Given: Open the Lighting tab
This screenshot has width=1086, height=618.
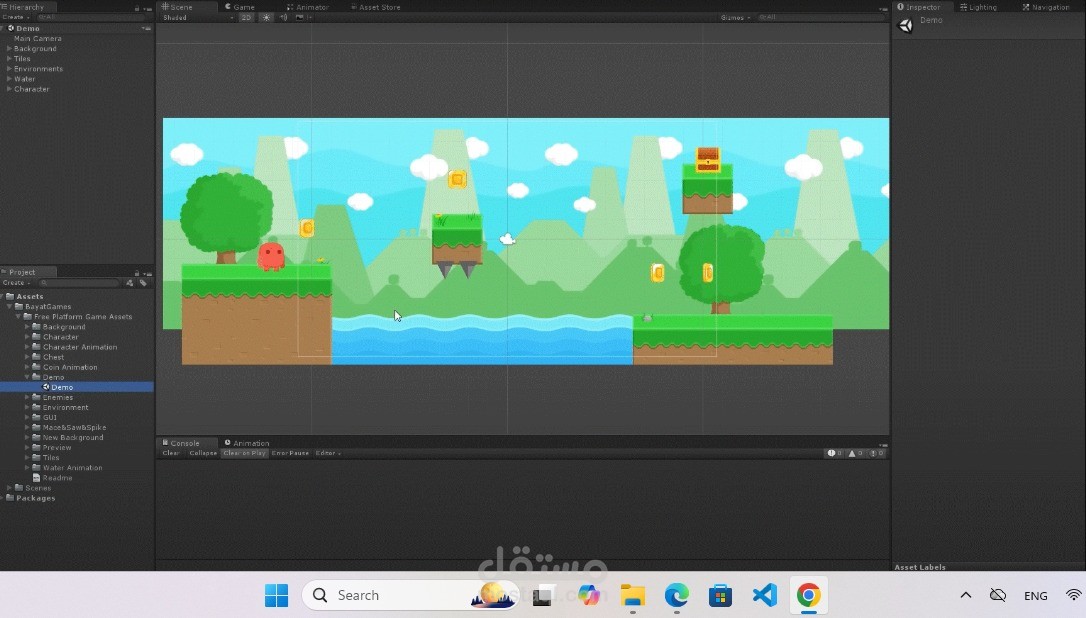Looking at the screenshot, I should tap(979, 7).
